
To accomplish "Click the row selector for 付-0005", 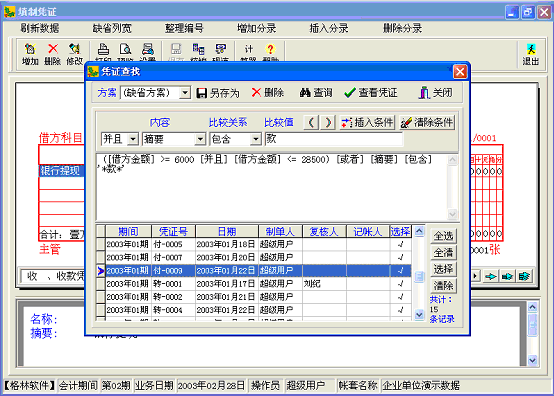I will [101, 244].
